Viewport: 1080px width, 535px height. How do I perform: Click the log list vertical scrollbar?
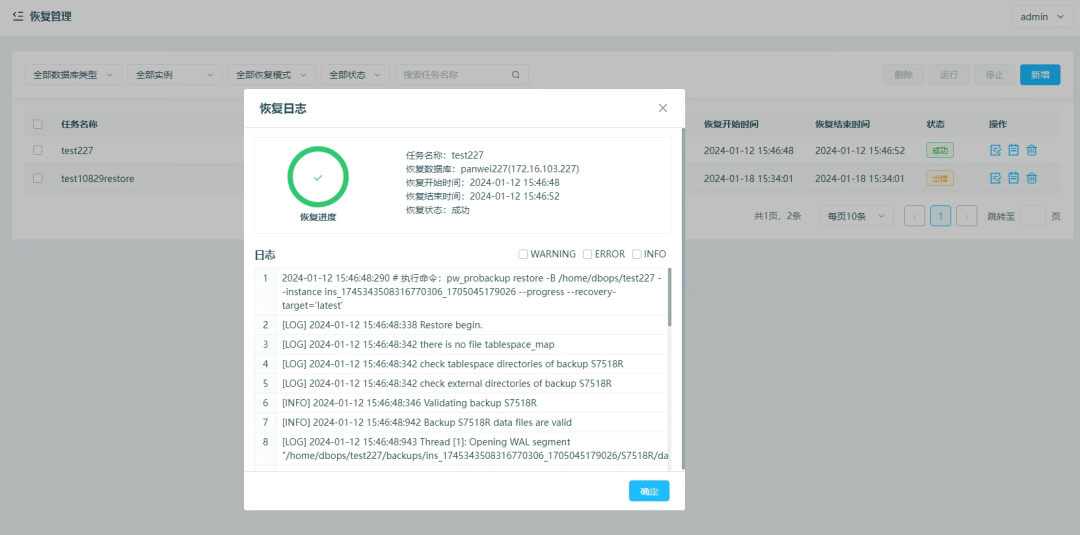click(669, 297)
